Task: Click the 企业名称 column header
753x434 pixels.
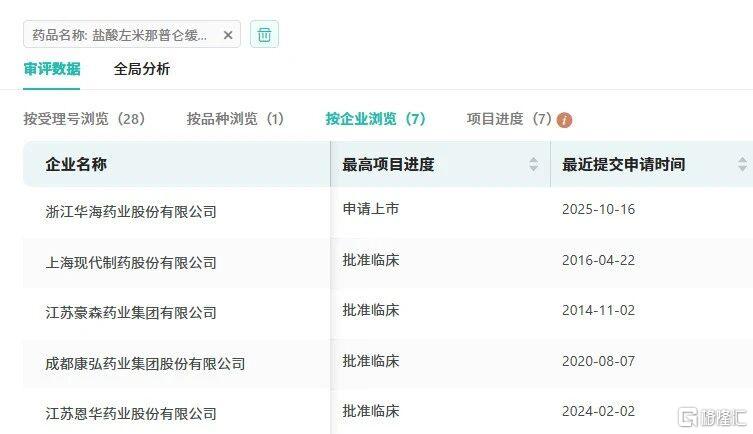Action: tap(76, 164)
